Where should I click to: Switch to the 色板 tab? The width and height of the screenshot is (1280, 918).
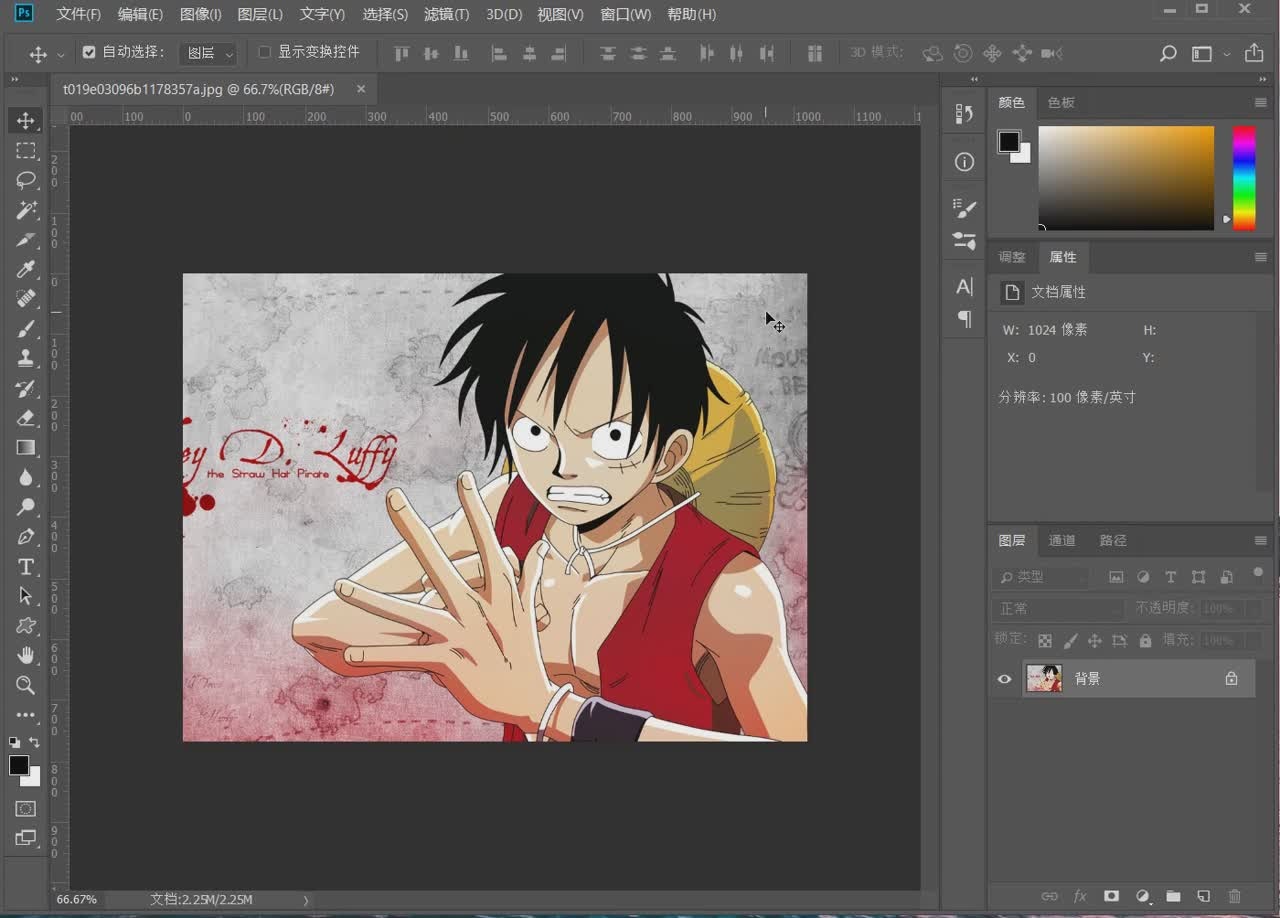[1061, 103]
